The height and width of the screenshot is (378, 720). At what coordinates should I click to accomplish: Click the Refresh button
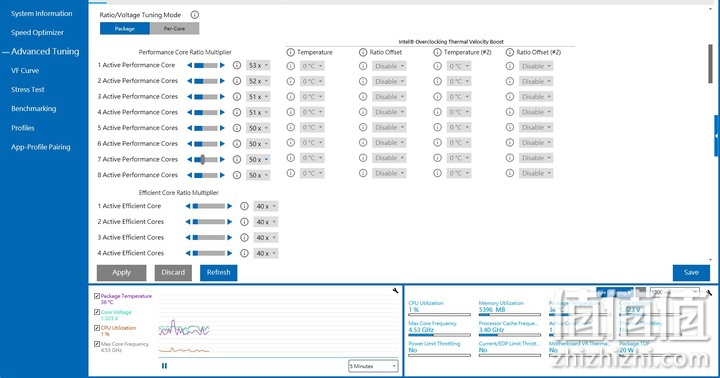click(x=219, y=272)
